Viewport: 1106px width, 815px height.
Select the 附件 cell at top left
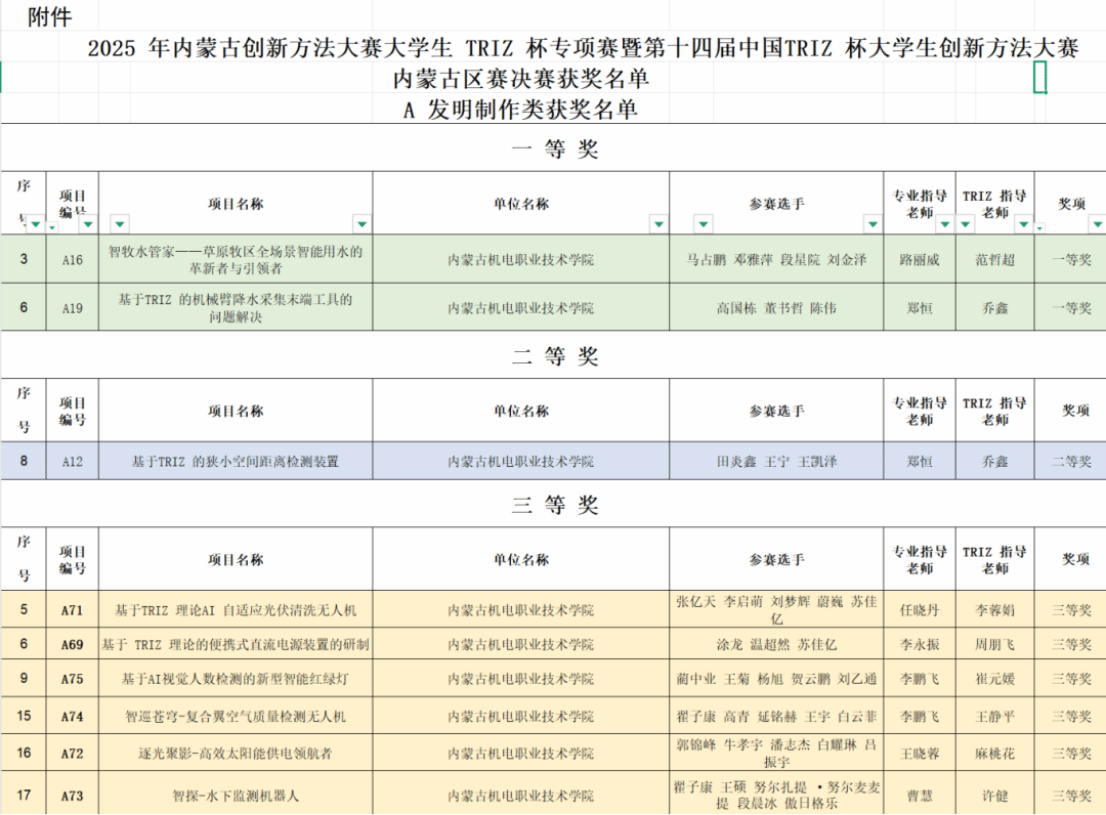tap(50, 17)
